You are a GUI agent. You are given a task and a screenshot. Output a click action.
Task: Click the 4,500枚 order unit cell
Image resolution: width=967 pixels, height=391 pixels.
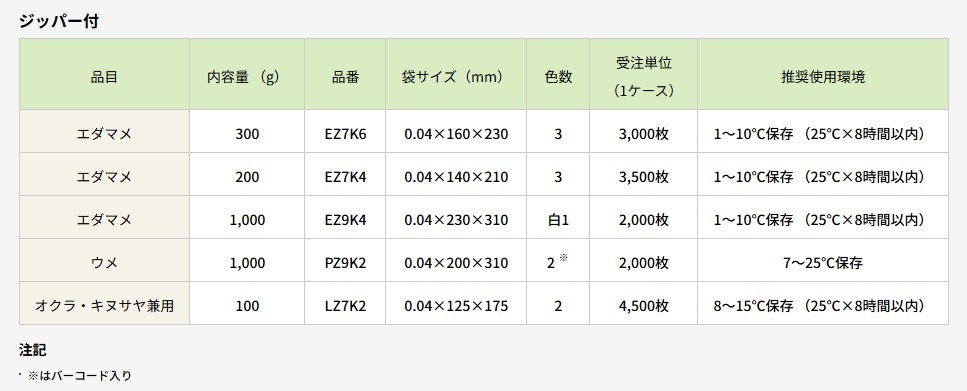(644, 306)
